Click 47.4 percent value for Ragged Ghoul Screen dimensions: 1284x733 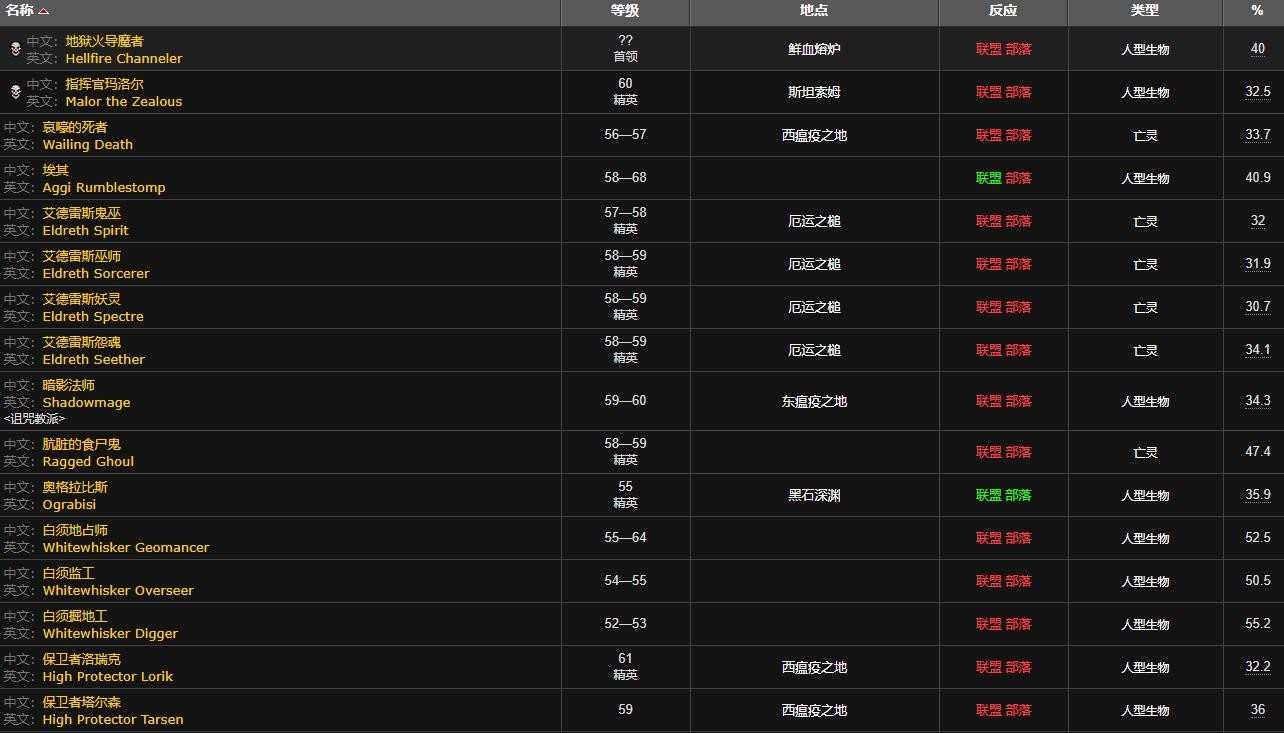[x=1257, y=452]
